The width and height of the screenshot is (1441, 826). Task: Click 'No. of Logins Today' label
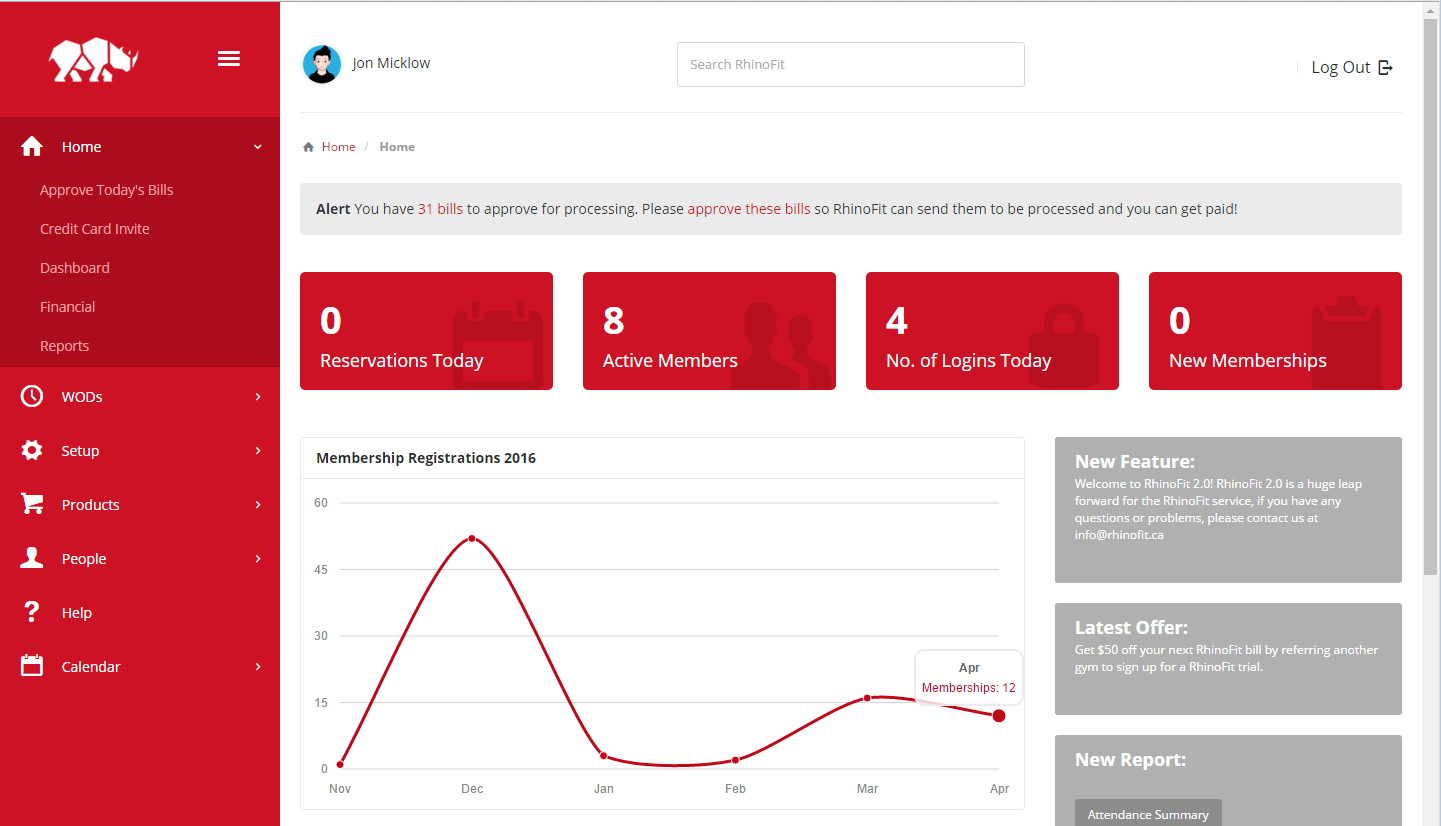(969, 361)
